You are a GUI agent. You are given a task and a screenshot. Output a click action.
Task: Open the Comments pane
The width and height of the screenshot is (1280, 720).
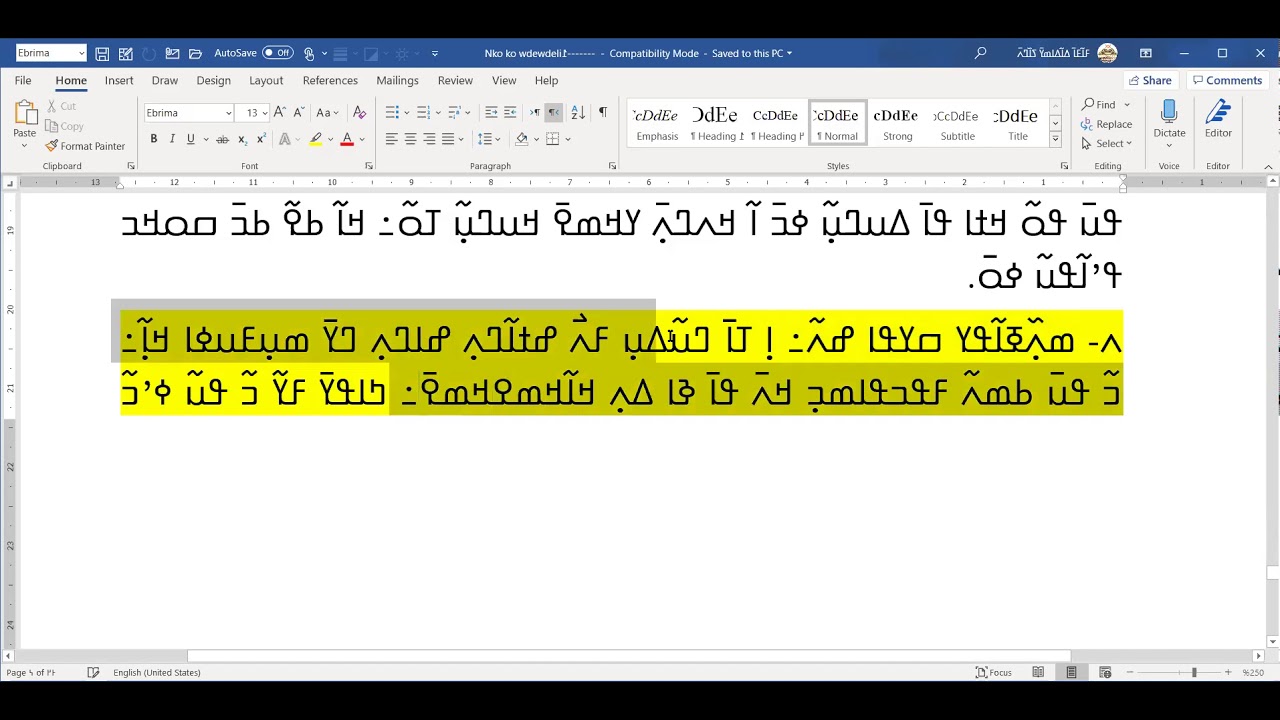pos(1227,80)
